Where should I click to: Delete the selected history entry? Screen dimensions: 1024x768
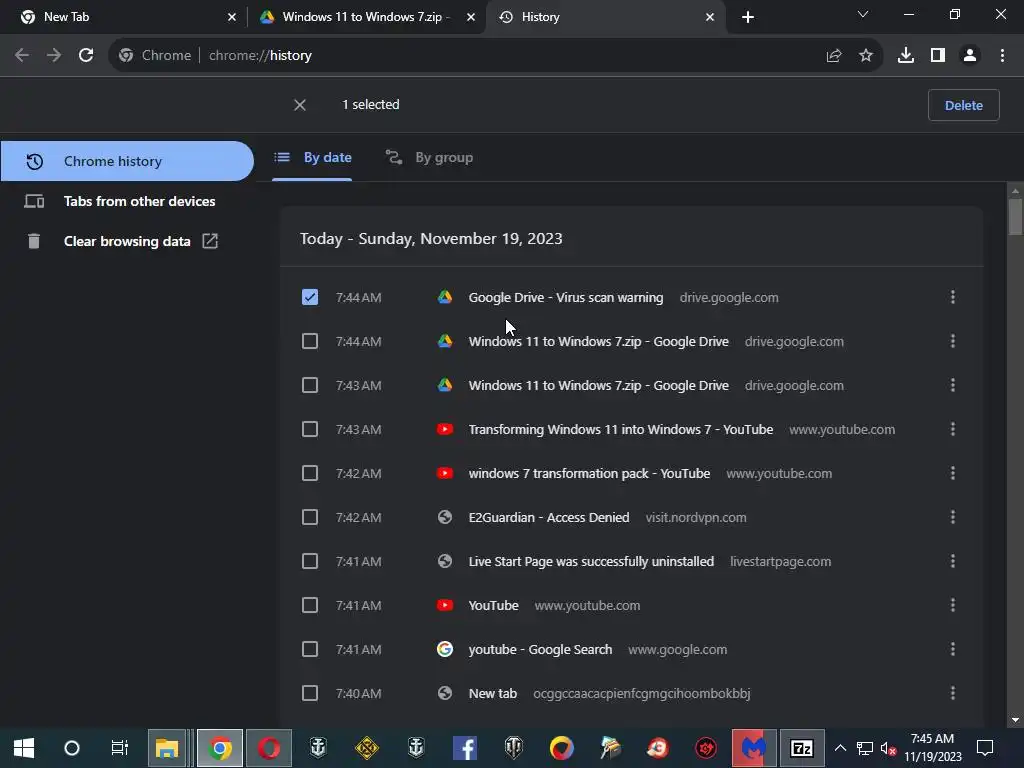(x=963, y=105)
